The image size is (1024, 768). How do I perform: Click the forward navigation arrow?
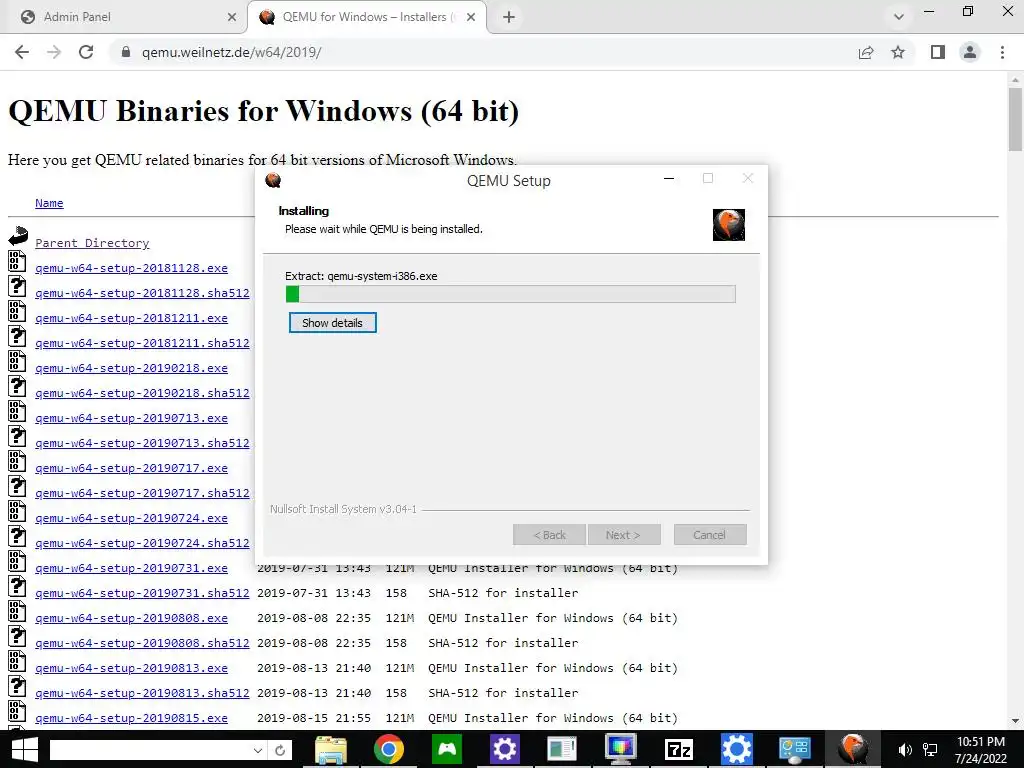54,52
